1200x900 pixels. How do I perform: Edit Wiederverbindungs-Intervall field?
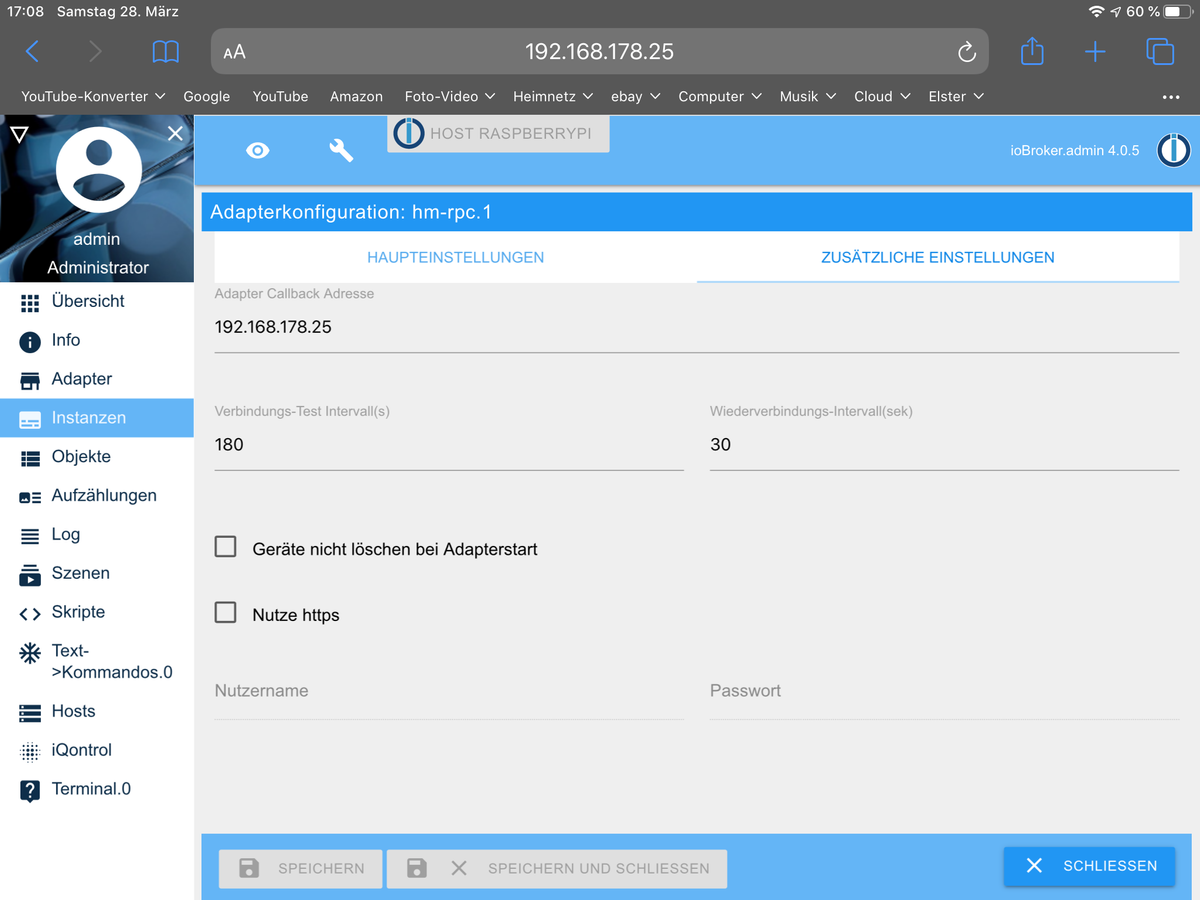tap(944, 445)
